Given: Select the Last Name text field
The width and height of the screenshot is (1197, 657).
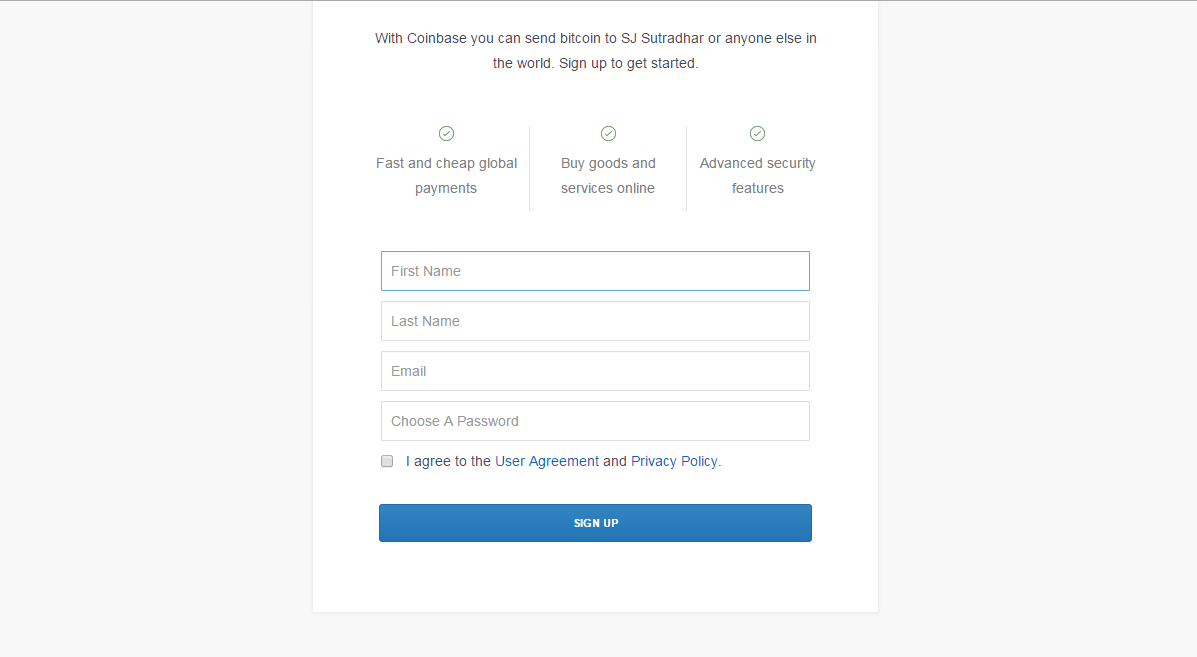Looking at the screenshot, I should (595, 321).
